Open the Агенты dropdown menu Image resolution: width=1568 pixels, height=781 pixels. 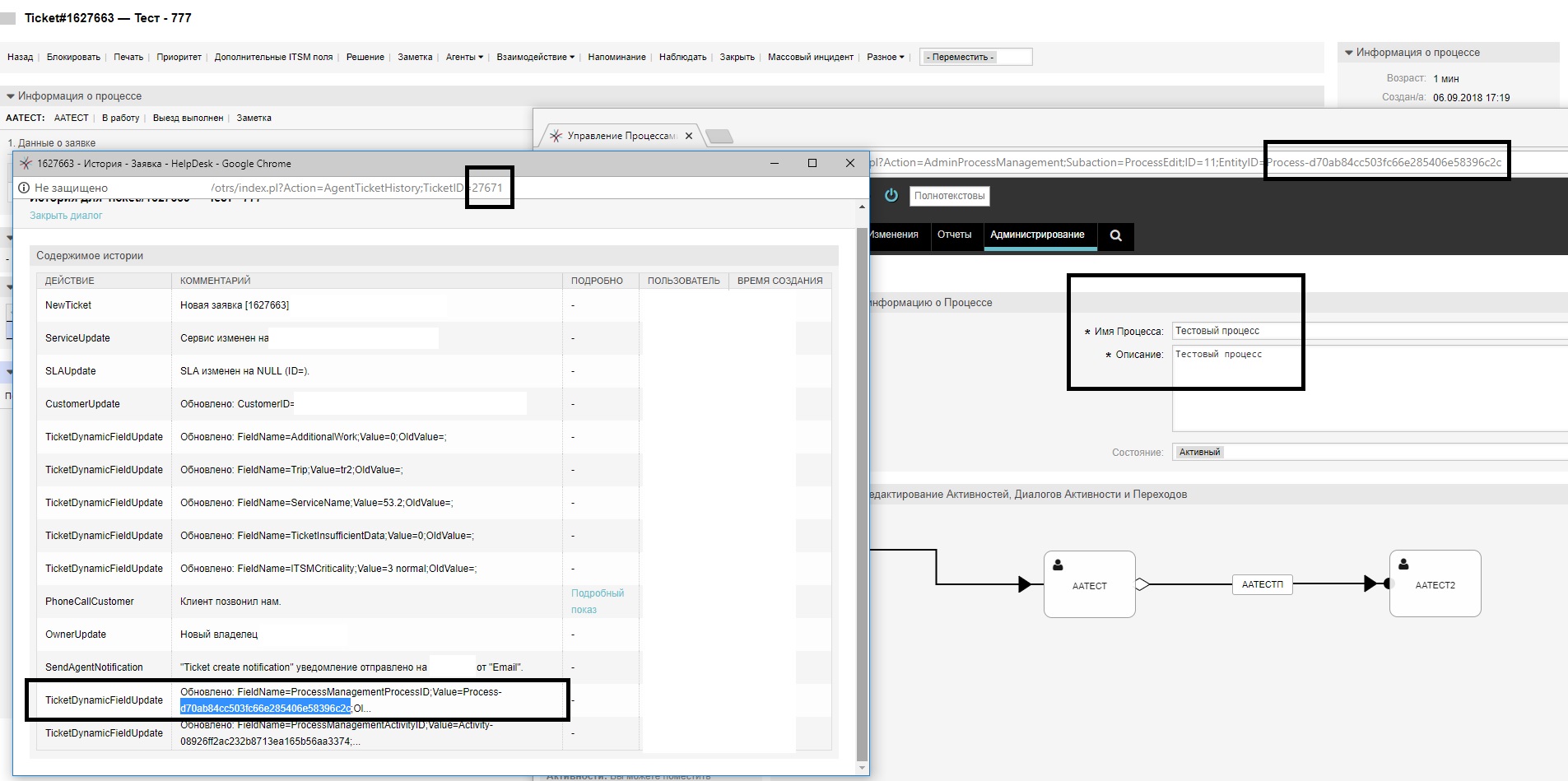tap(464, 57)
